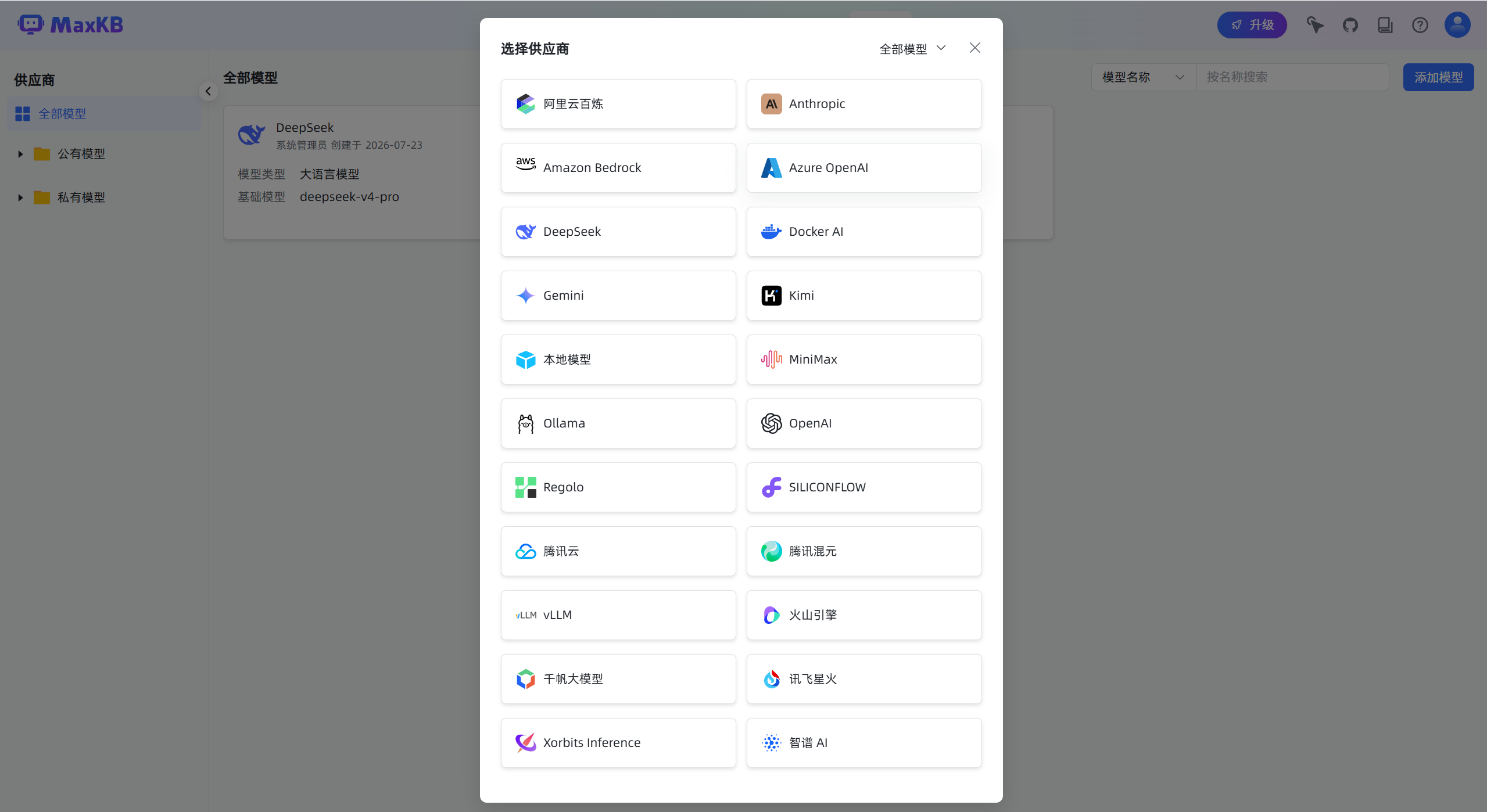
Task: Click the 讯飞星火 flame icon
Action: pos(771,679)
